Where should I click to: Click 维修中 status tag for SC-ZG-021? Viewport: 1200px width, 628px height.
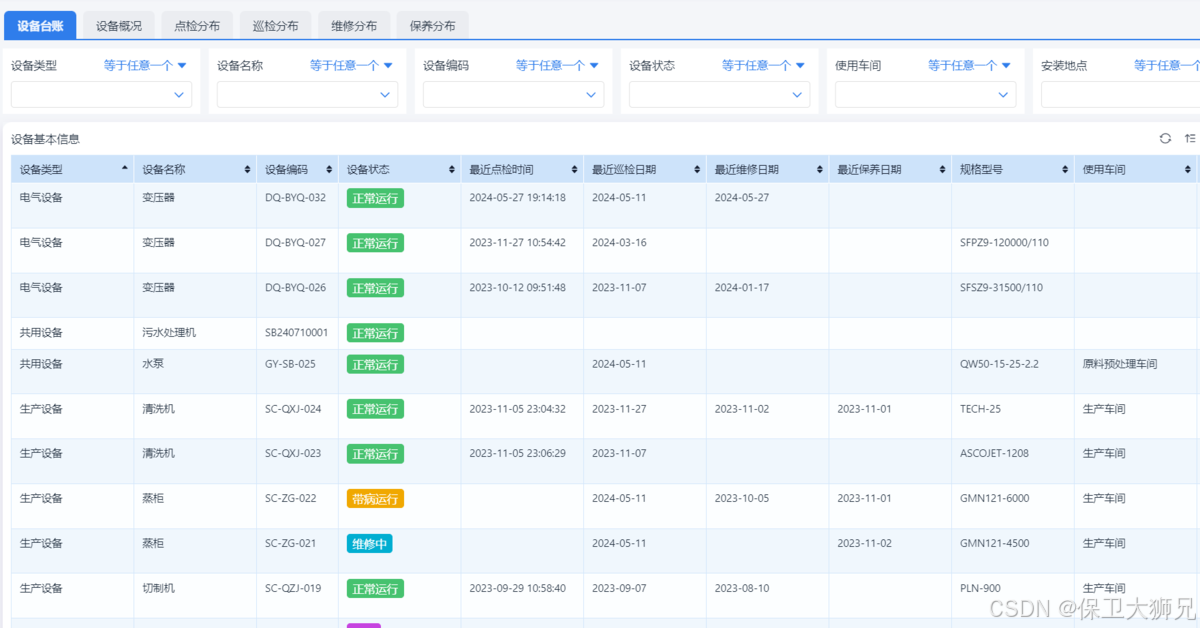(x=369, y=543)
